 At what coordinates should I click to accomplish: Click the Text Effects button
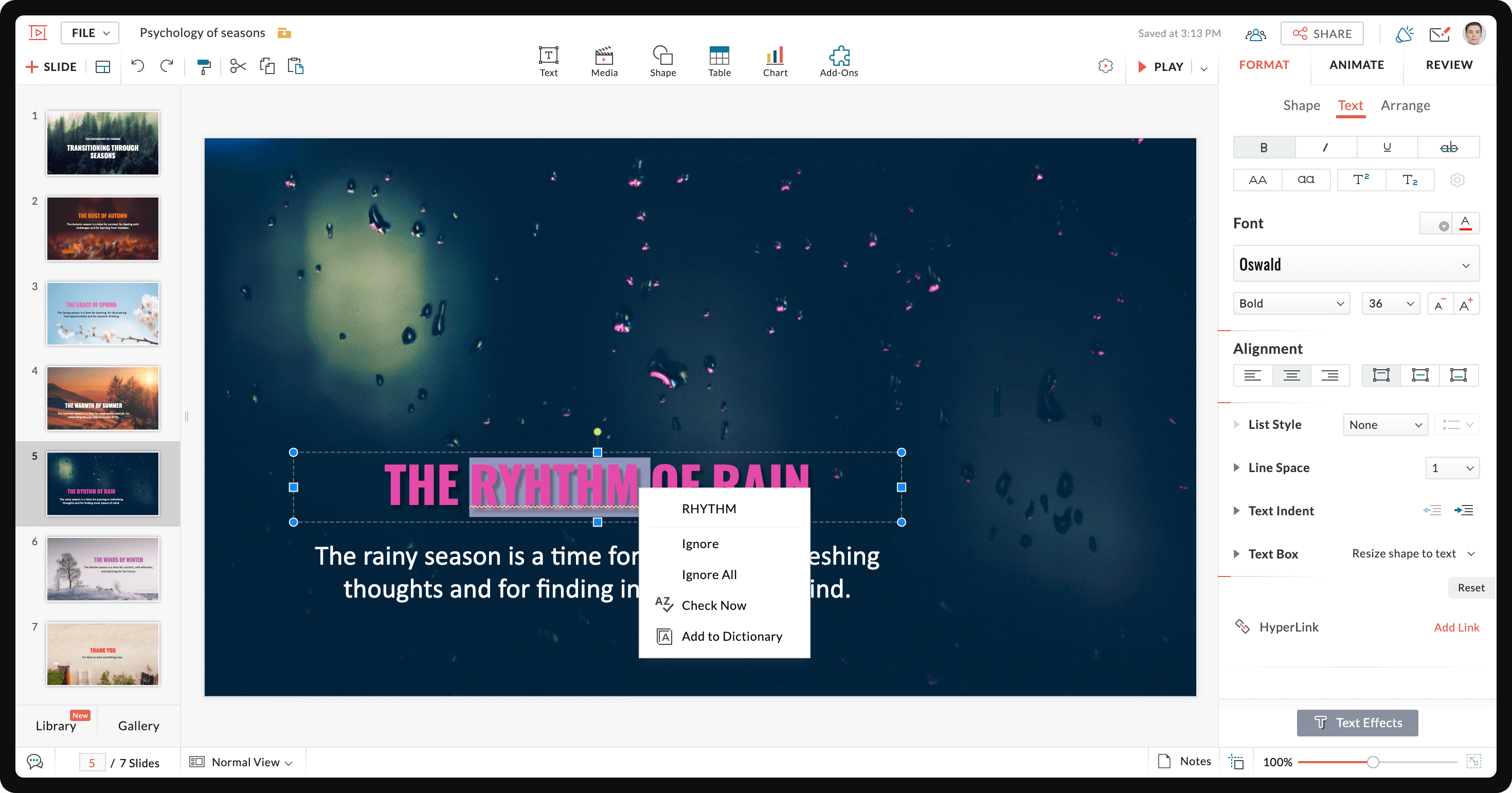pos(1357,723)
